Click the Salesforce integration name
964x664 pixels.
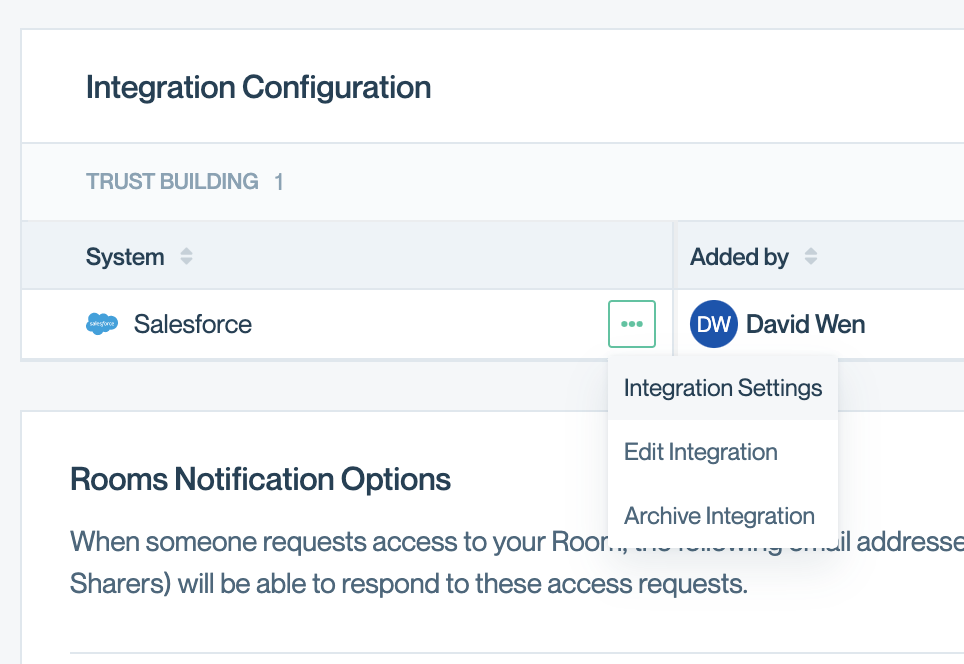[x=193, y=324]
